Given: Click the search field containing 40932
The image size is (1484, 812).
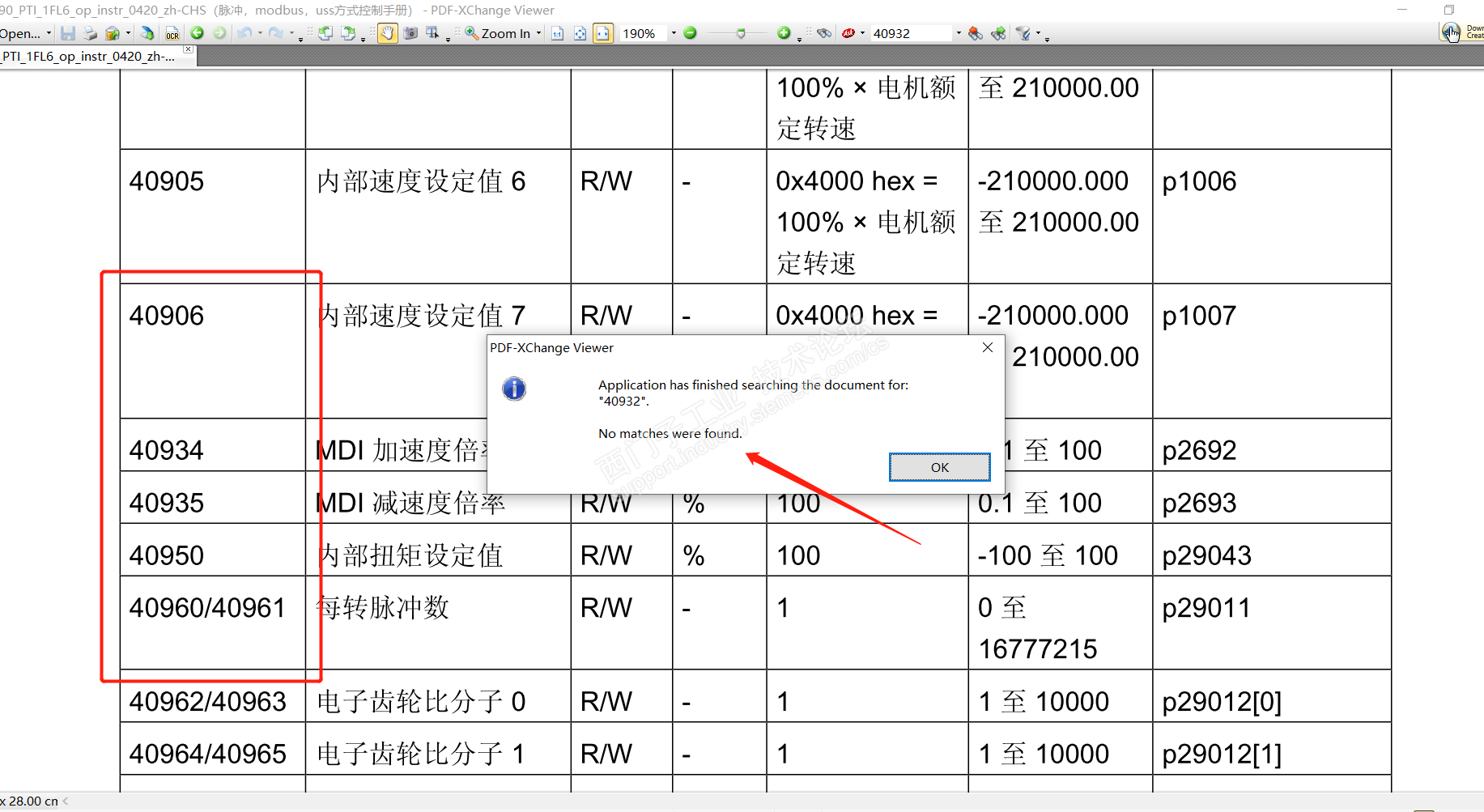Looking at the screenshot, I should pyautogui.click(x=912, y=33).
